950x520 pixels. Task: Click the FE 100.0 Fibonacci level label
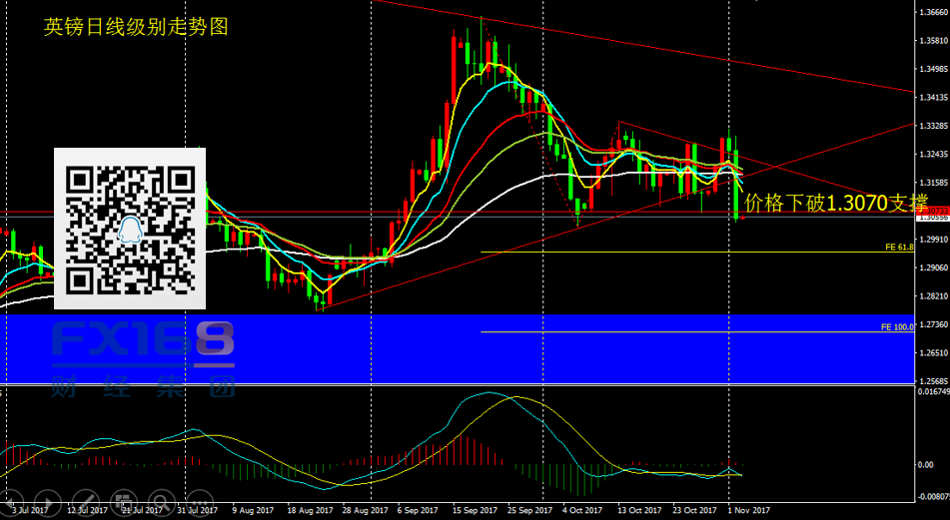pos(897,327)
